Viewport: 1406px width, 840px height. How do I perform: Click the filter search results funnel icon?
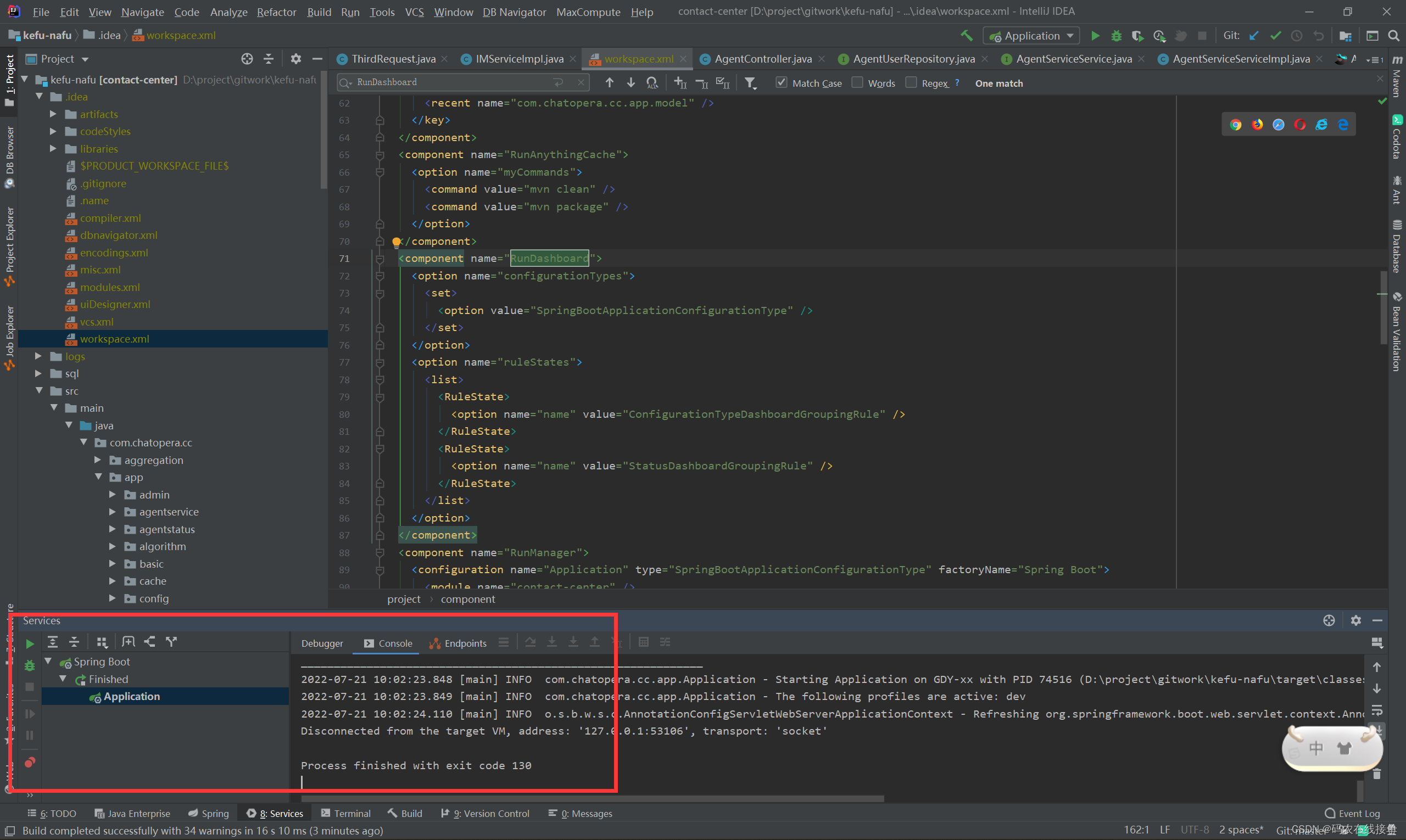pyautogui.click(x=750, y=83)
